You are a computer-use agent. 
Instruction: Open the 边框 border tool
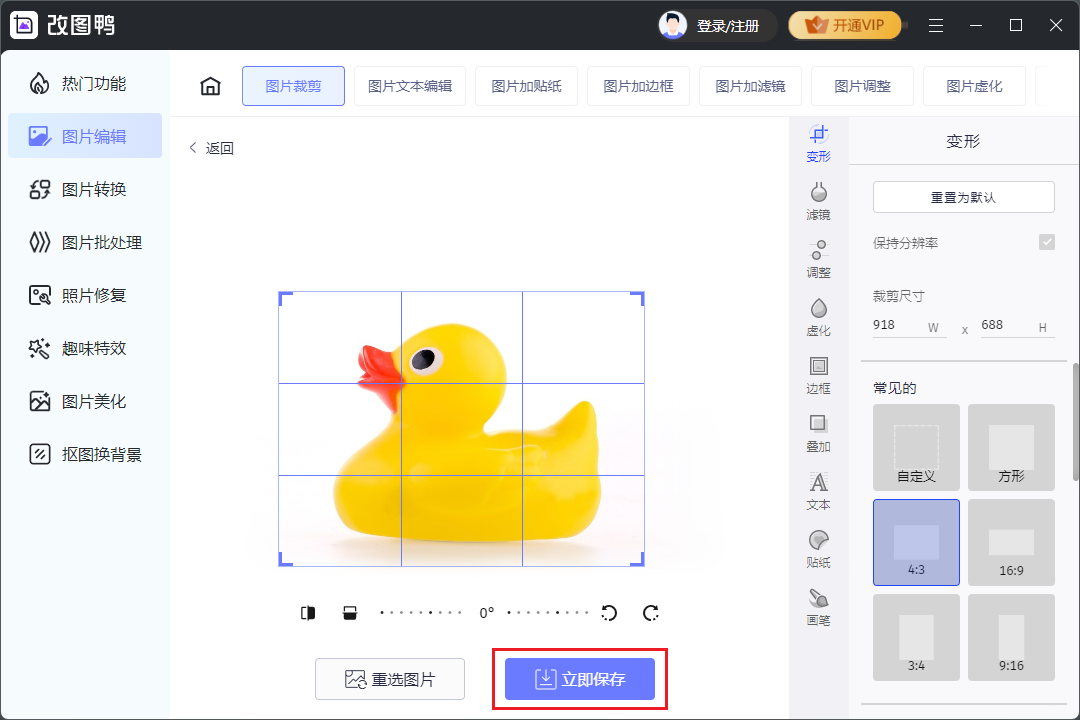818,374
